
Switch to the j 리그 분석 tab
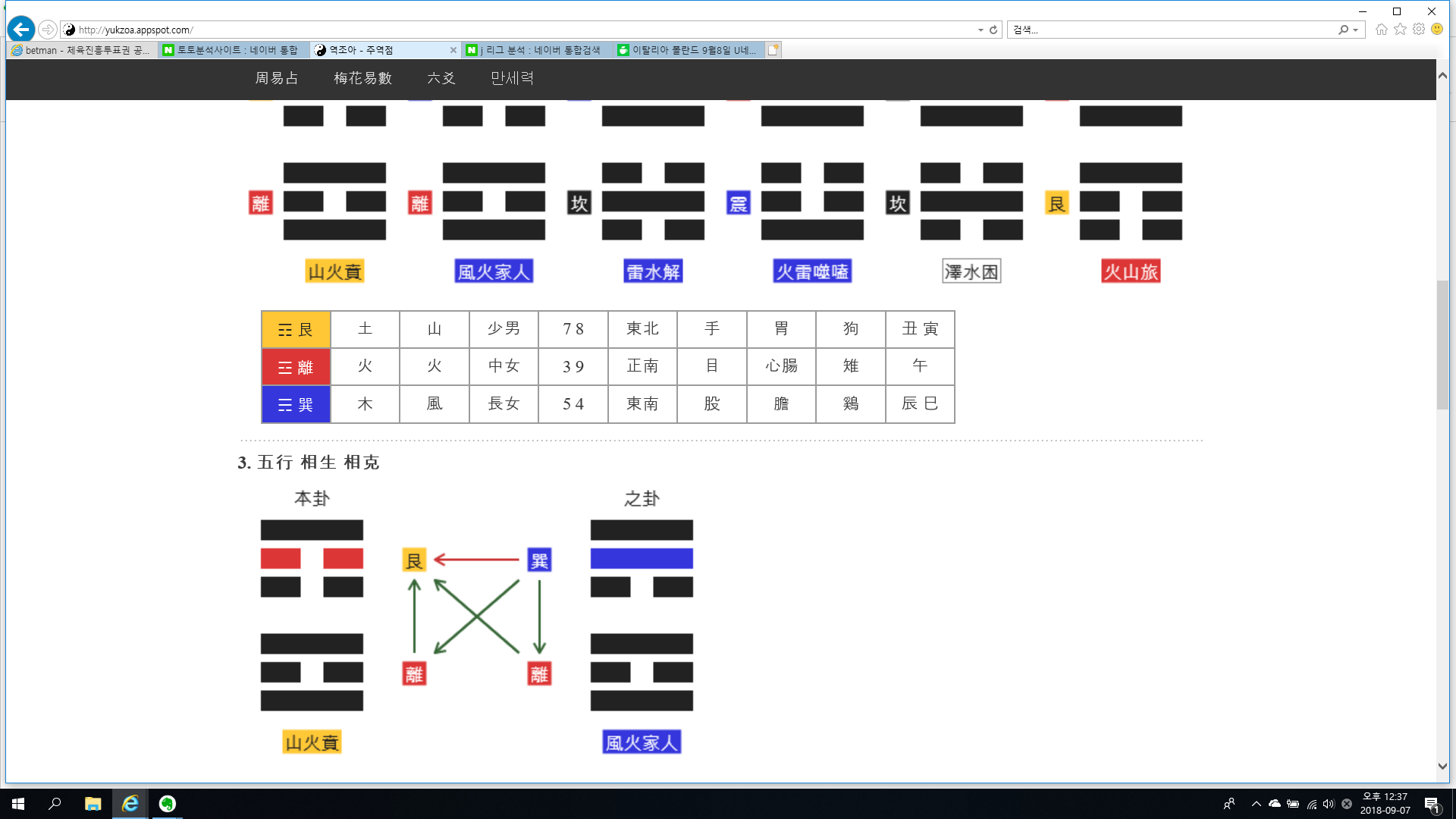538,50
